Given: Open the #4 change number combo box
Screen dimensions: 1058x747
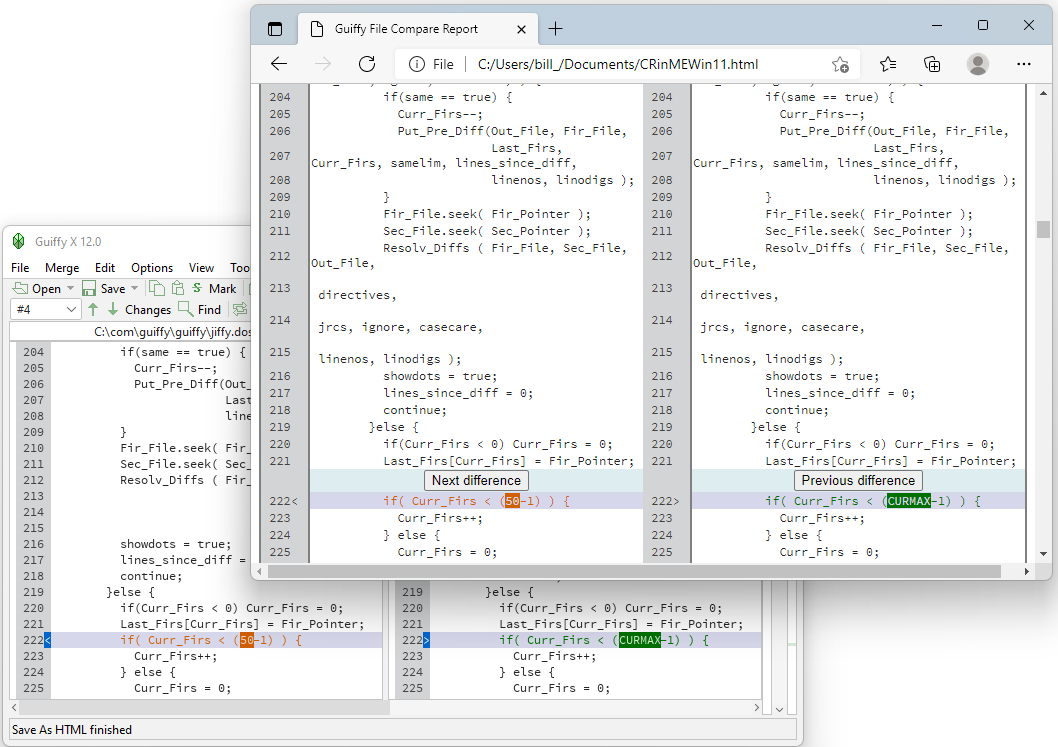Looking at the screenshot, I should tap(45, 310).
